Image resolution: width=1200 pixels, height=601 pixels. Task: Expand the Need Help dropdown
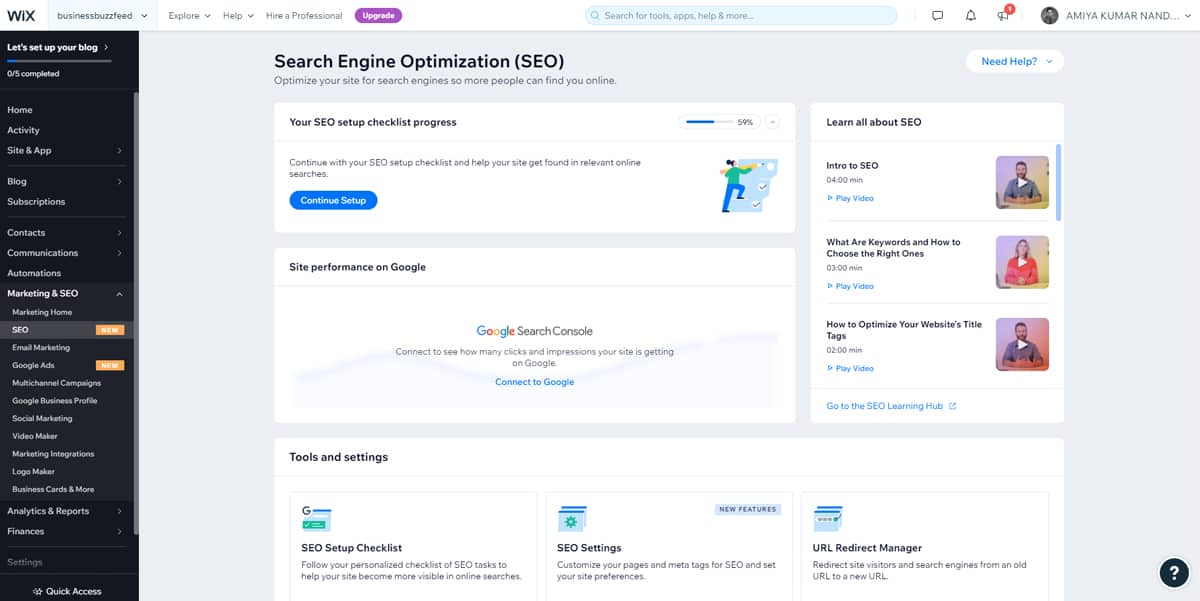click(x=1015, y=61)
